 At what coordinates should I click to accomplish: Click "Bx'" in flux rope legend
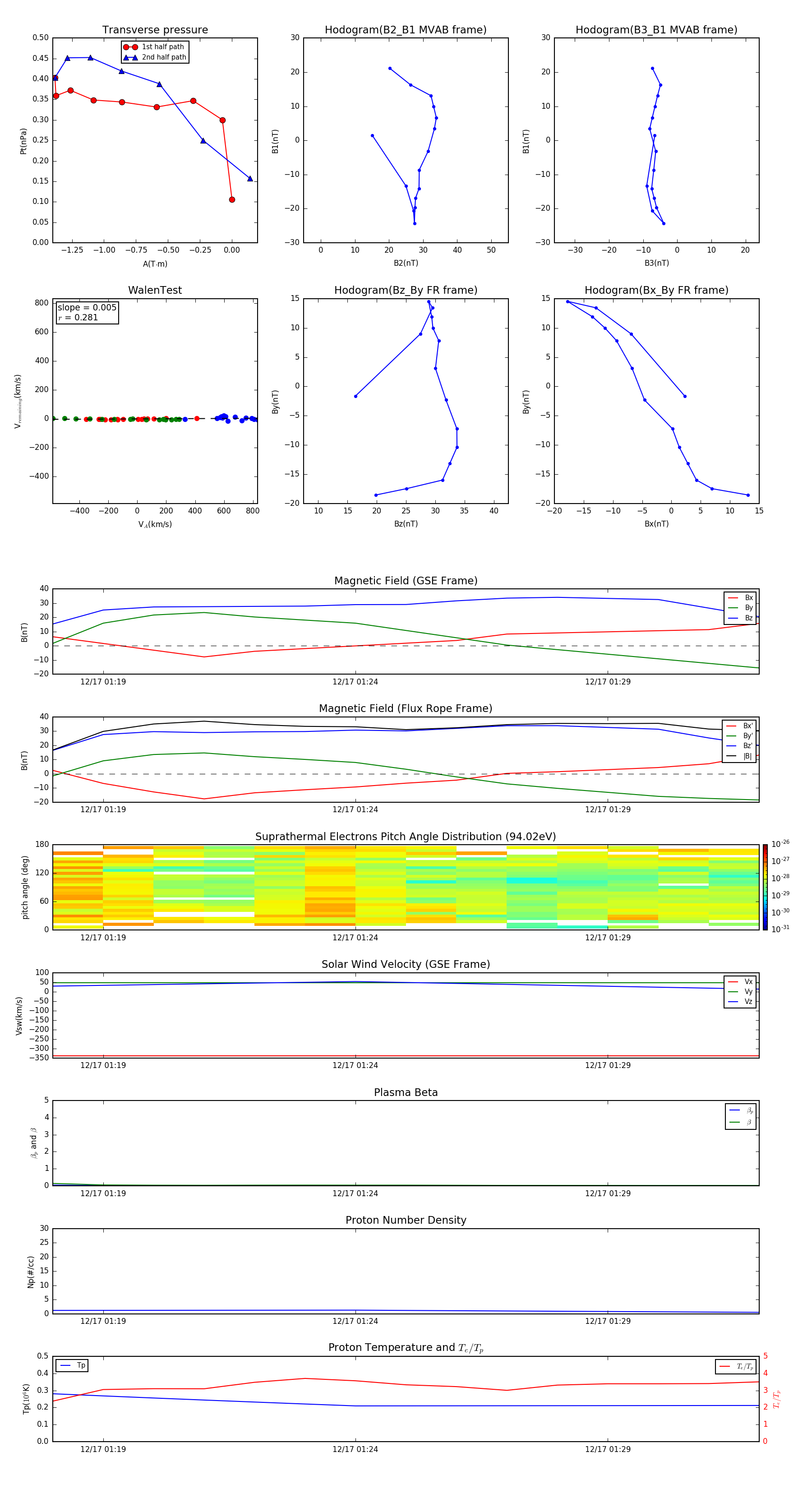[x=748, y=726]
